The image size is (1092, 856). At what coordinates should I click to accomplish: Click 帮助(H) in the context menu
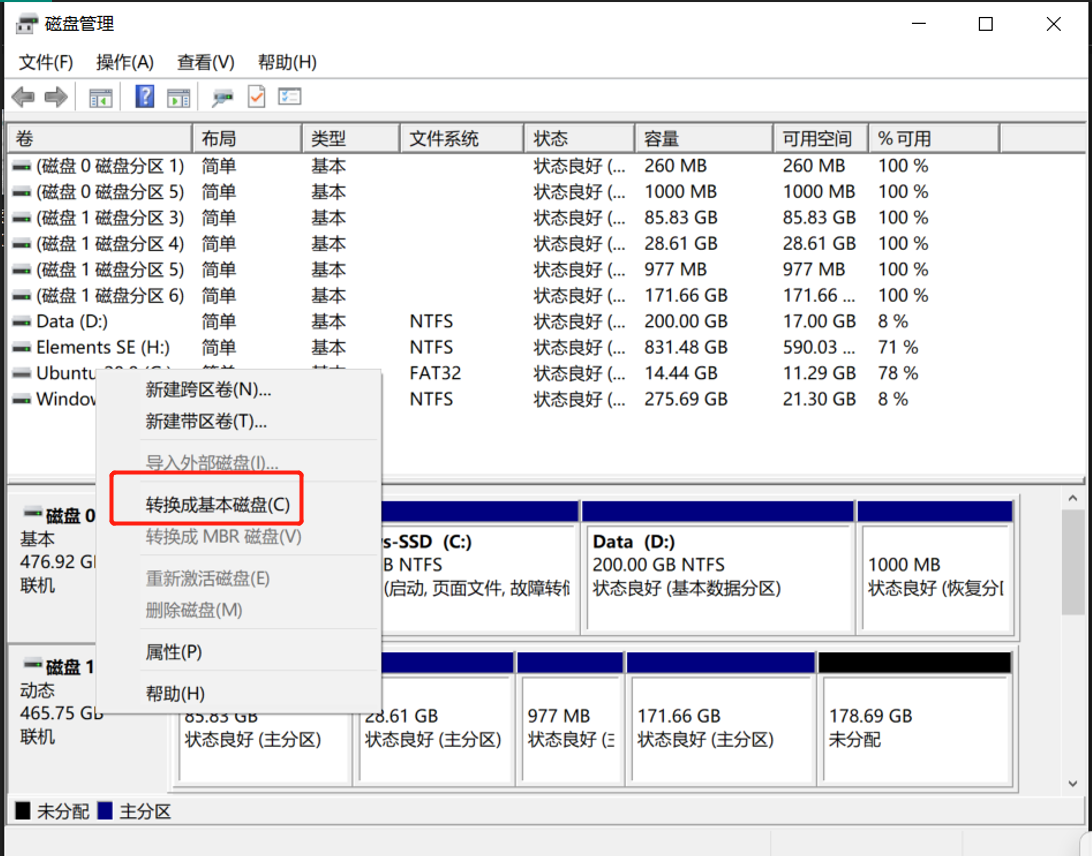click(x=239, y=694)
